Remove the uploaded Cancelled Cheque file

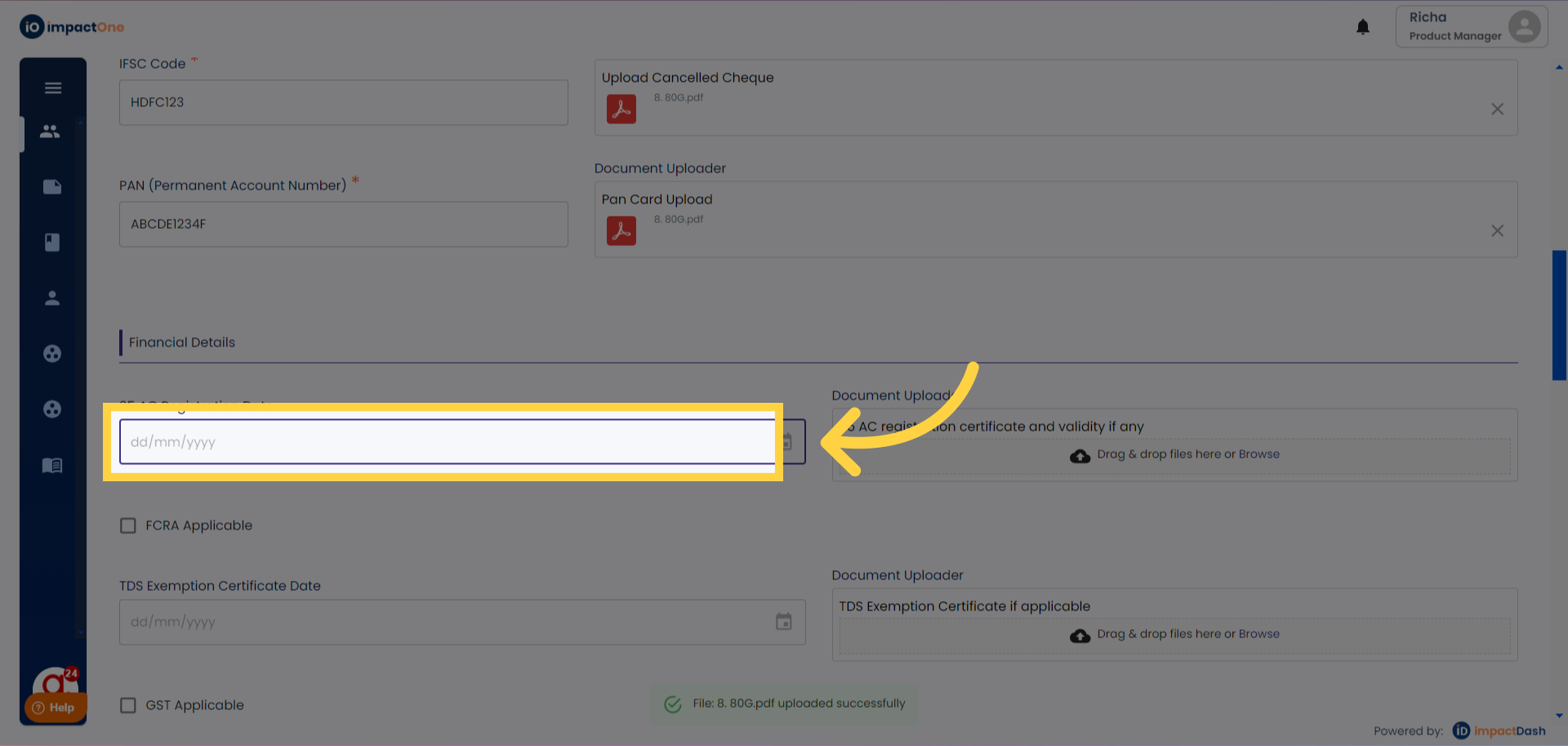tap(1497, 109)
